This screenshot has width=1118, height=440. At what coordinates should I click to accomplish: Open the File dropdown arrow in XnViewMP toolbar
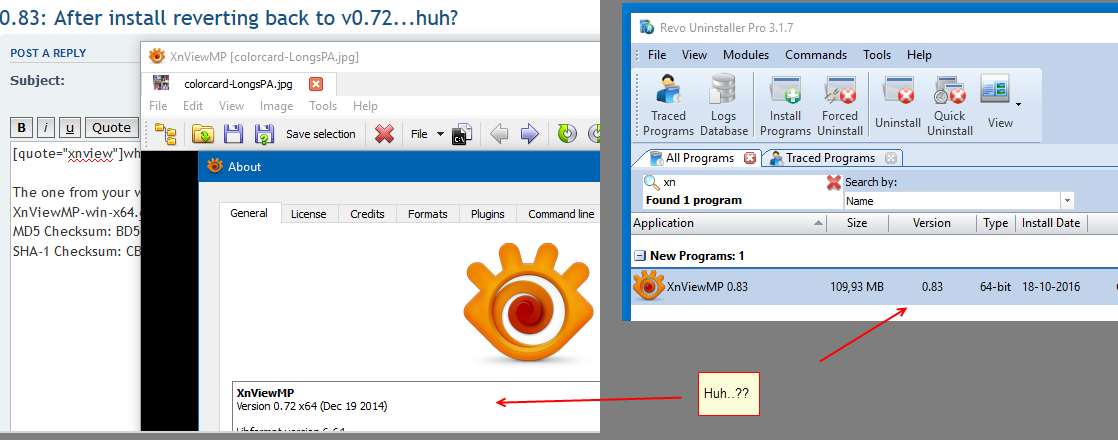pyautogui.click(x=440, y=134)
